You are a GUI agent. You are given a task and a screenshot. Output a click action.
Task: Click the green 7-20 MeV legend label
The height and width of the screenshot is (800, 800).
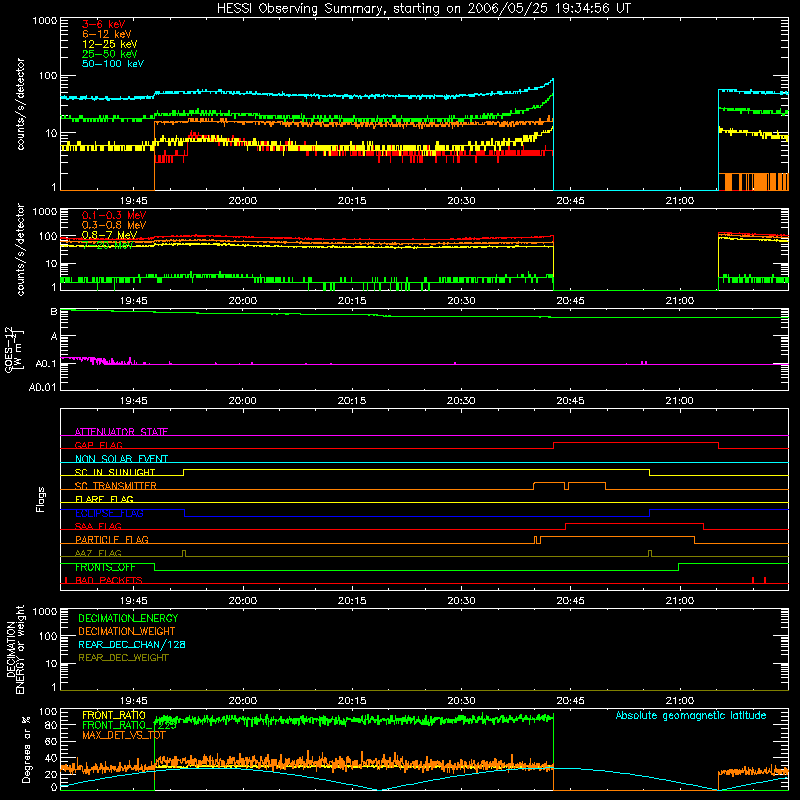click(108, 245)
